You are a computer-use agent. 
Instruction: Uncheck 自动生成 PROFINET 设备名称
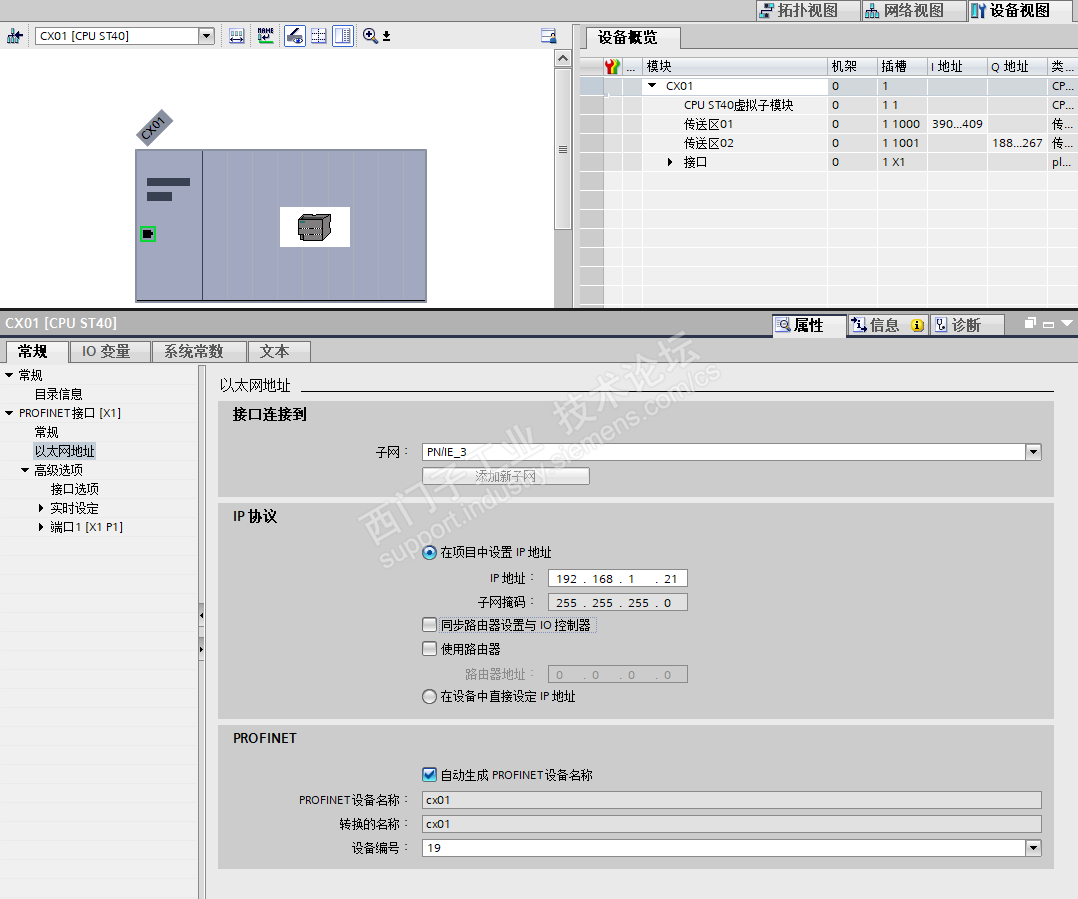429,775
